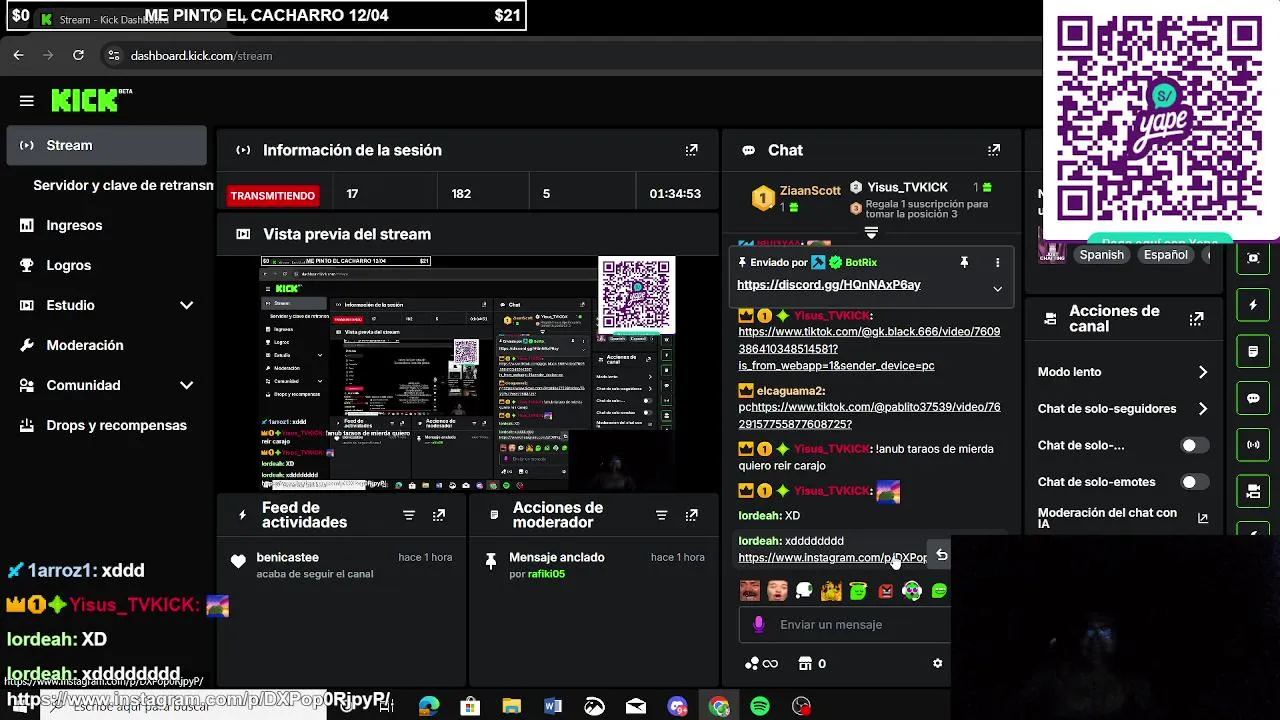The width and height of the screenshot is (1280, 720).
Task: Click benicastee in the activity feed
Action: (x=287, y=557)
